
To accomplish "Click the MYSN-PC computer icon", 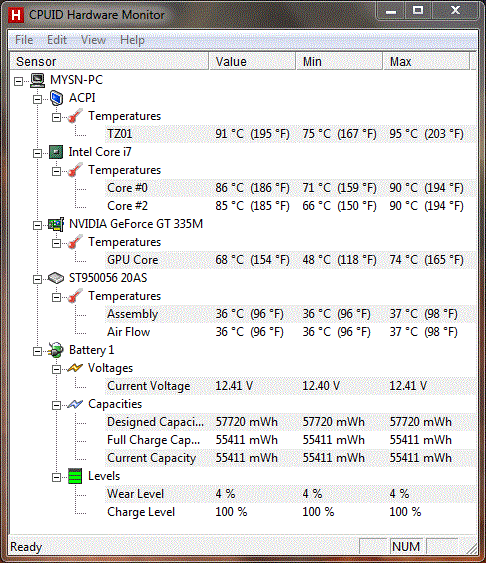I will tap(37, 80).
